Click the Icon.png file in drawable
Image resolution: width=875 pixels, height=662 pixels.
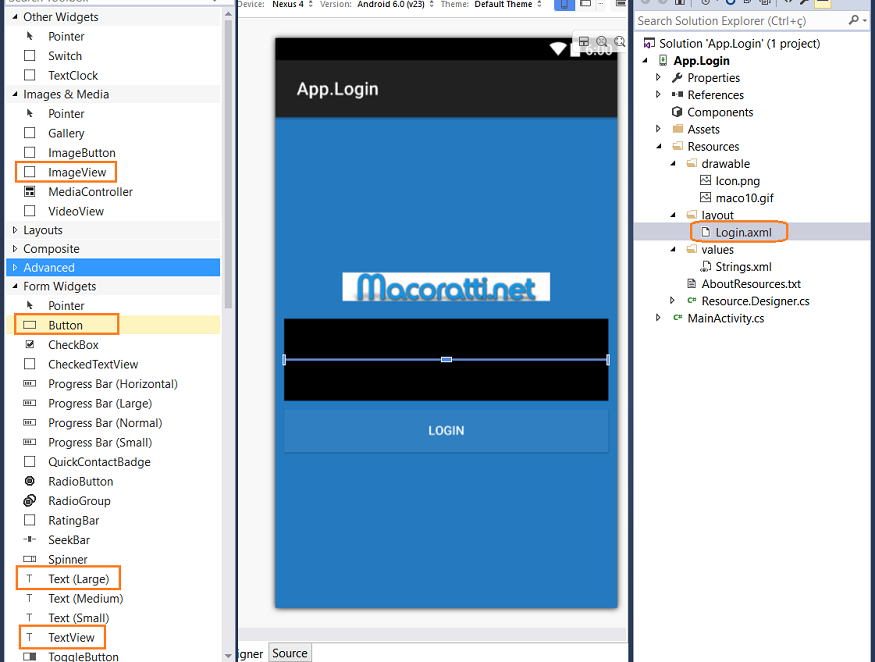[x=737, y=181]
